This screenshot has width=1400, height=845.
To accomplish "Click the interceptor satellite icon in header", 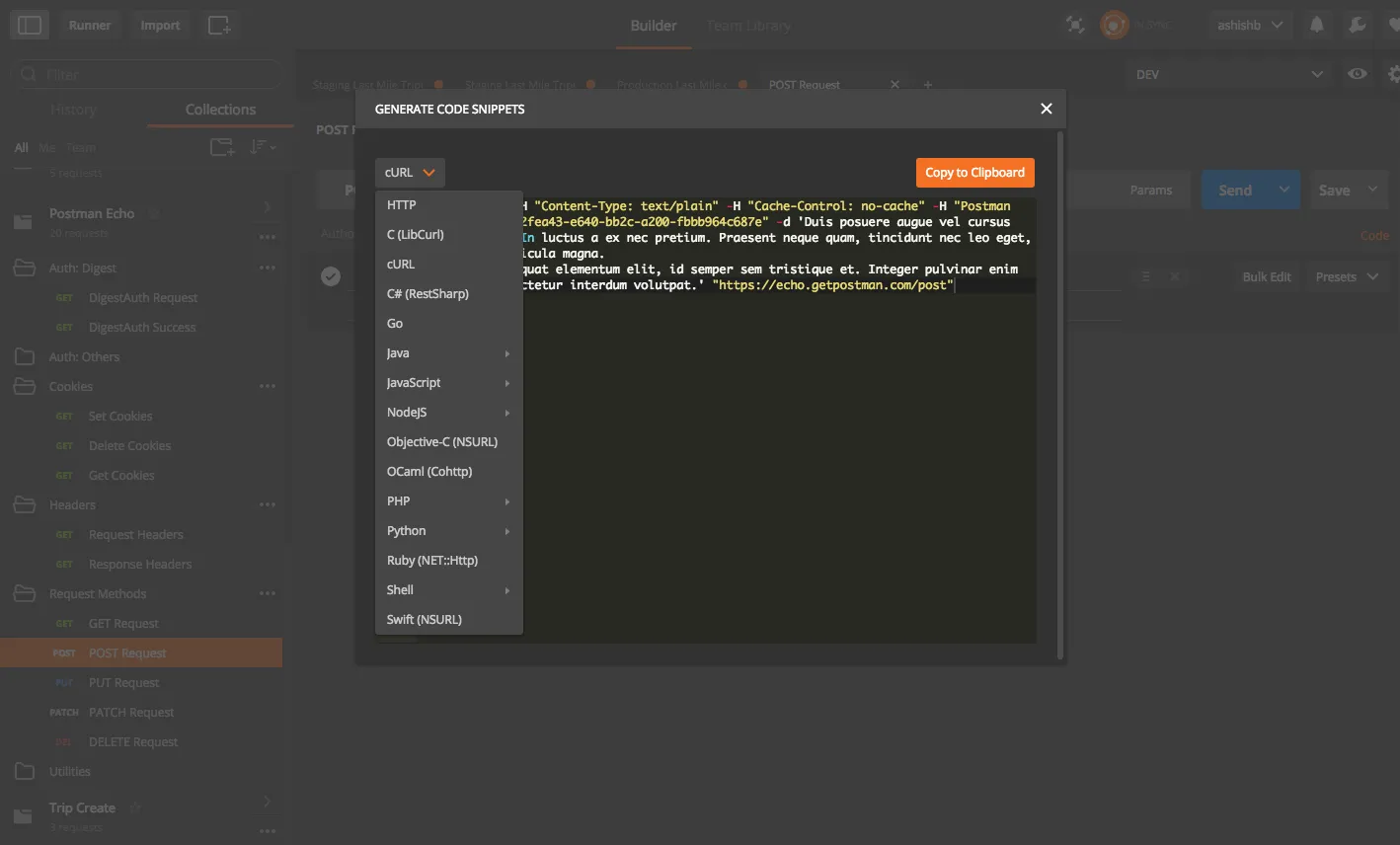I will coord(1075,26).
